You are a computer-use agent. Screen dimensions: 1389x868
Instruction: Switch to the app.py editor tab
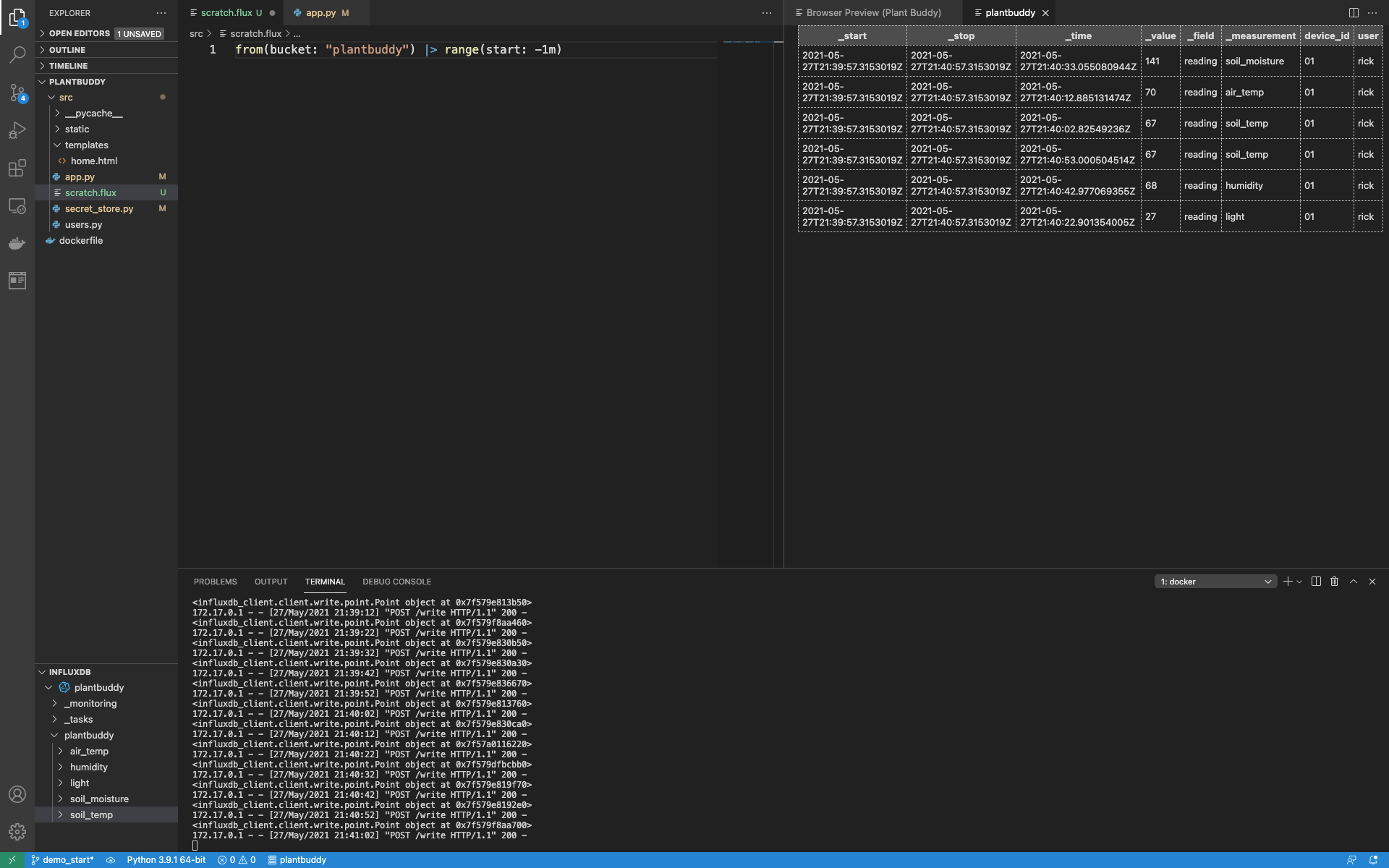[320, 12]
